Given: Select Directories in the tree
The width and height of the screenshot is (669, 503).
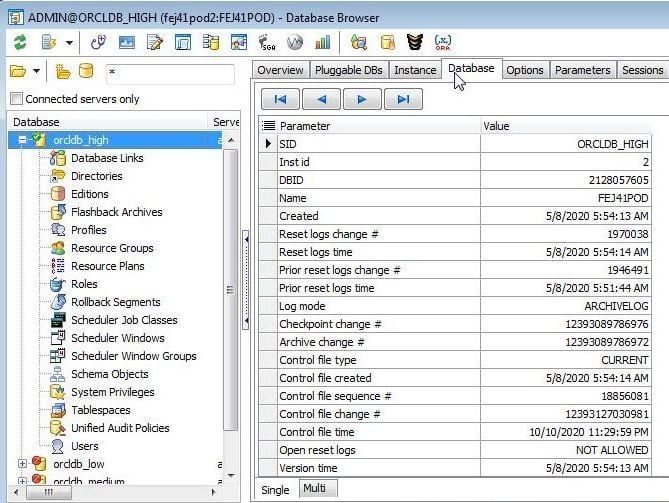Looking at the screenshot, I should coord(97,176).
